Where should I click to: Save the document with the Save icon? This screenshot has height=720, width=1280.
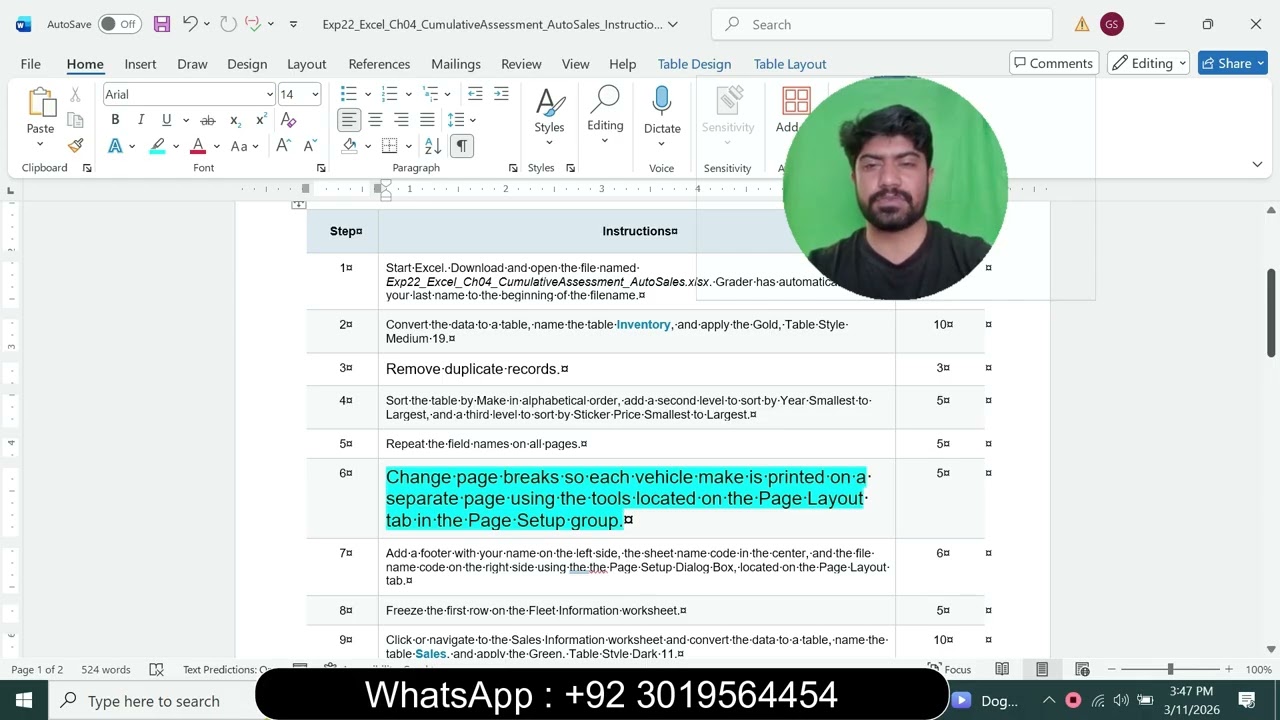pos(161,24)
